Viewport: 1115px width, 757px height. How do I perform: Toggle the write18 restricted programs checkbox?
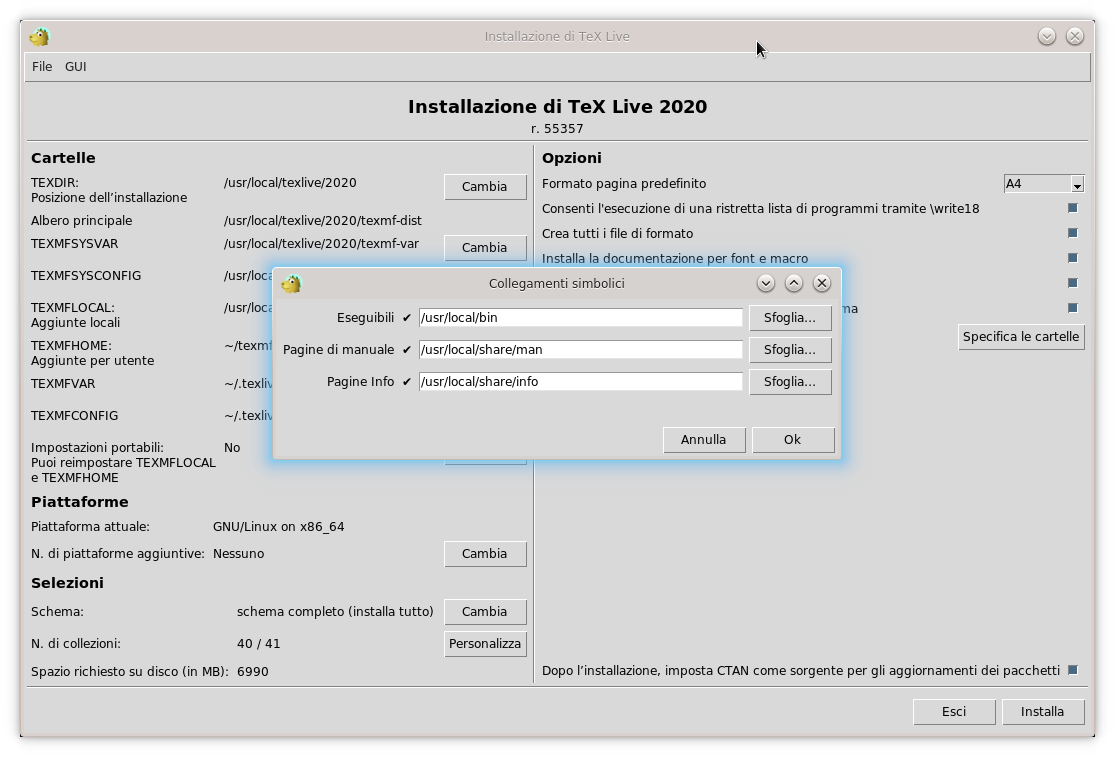click(1073, 208)
